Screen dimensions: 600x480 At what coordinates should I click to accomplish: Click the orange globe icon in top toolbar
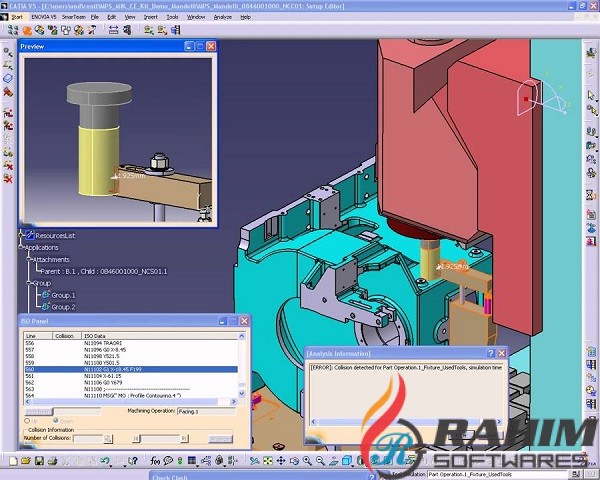click(x=27, y=30)
